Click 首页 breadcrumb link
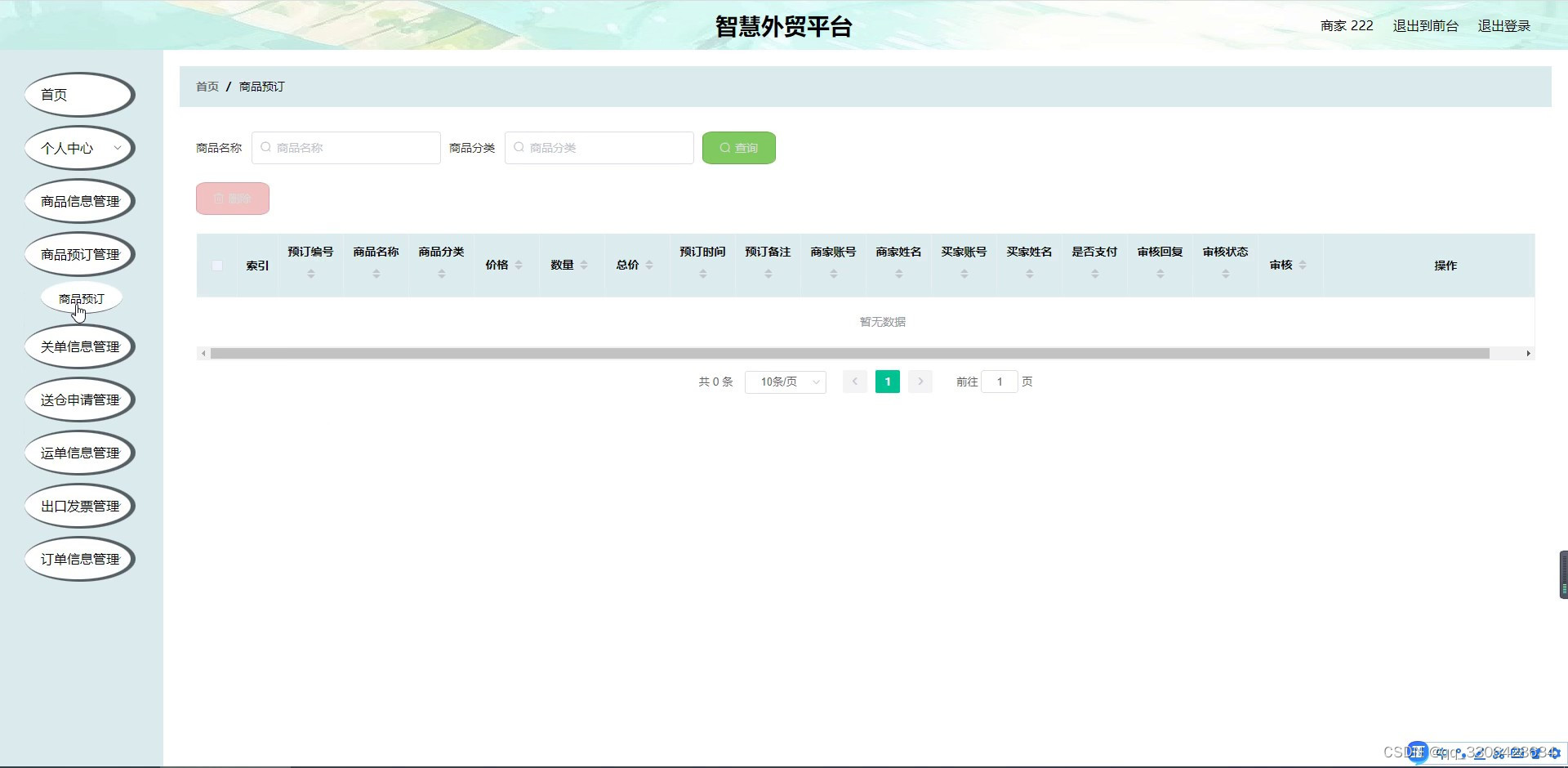Viewport: 1568px width, 768px height. coord(207,87)
